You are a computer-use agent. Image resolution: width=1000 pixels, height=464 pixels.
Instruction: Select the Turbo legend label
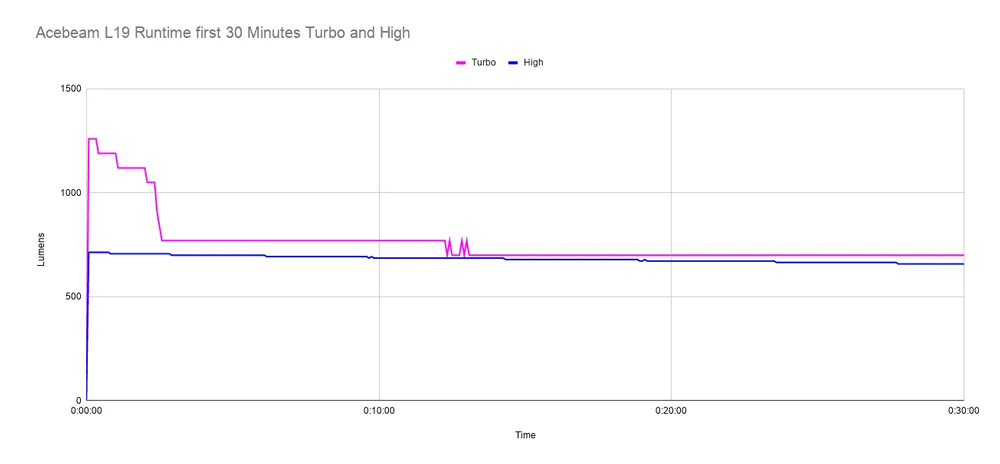(484, 62)
